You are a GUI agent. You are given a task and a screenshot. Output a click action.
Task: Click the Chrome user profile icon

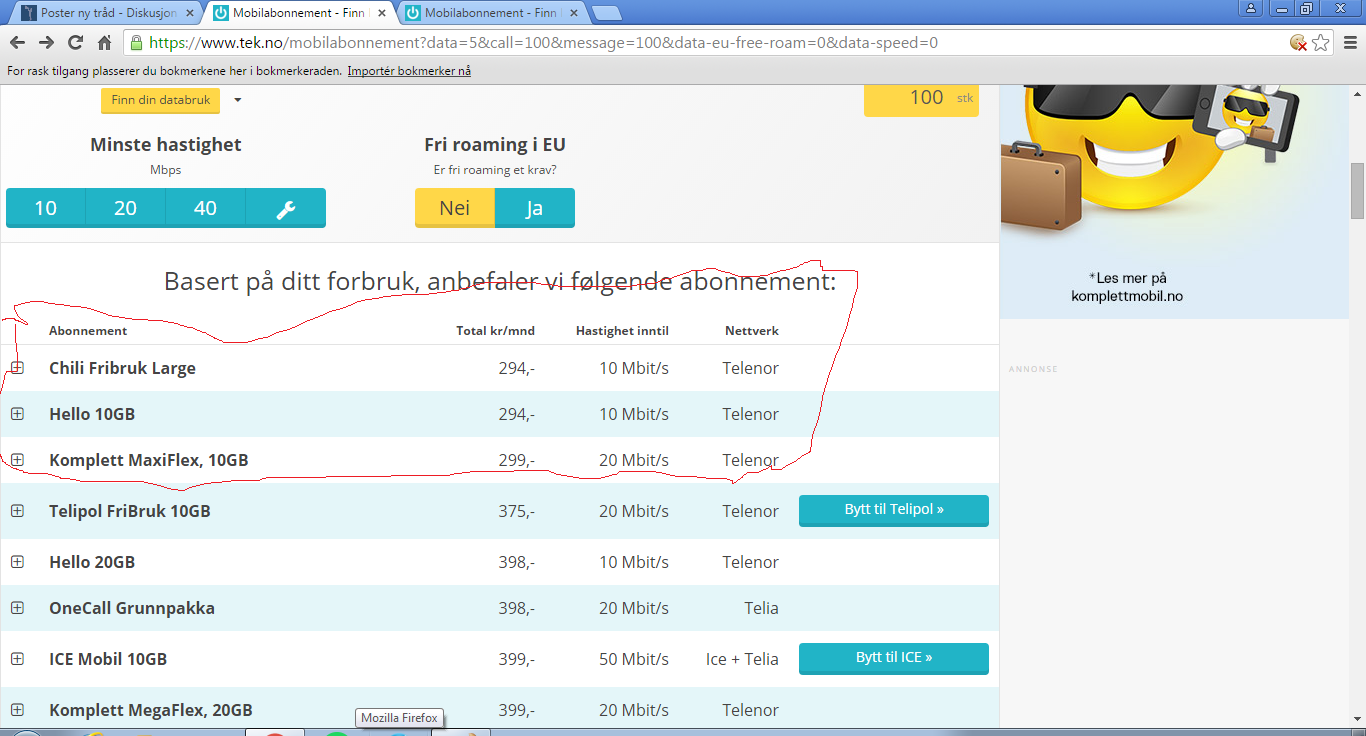pyautogui.click(x=1250, y=8)
